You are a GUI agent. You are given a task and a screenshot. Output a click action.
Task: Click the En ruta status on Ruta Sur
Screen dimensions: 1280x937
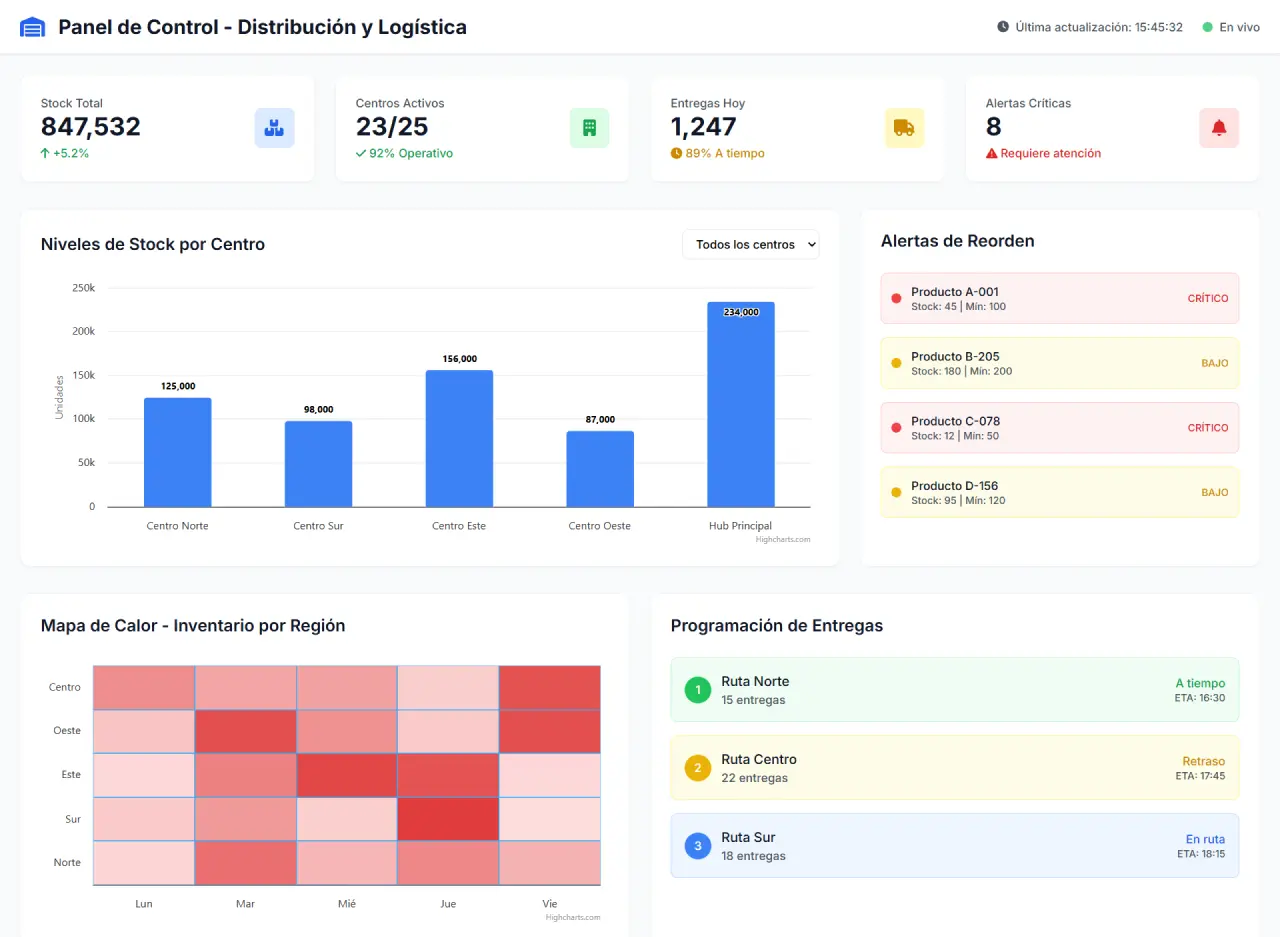(x=1205, y=839)
